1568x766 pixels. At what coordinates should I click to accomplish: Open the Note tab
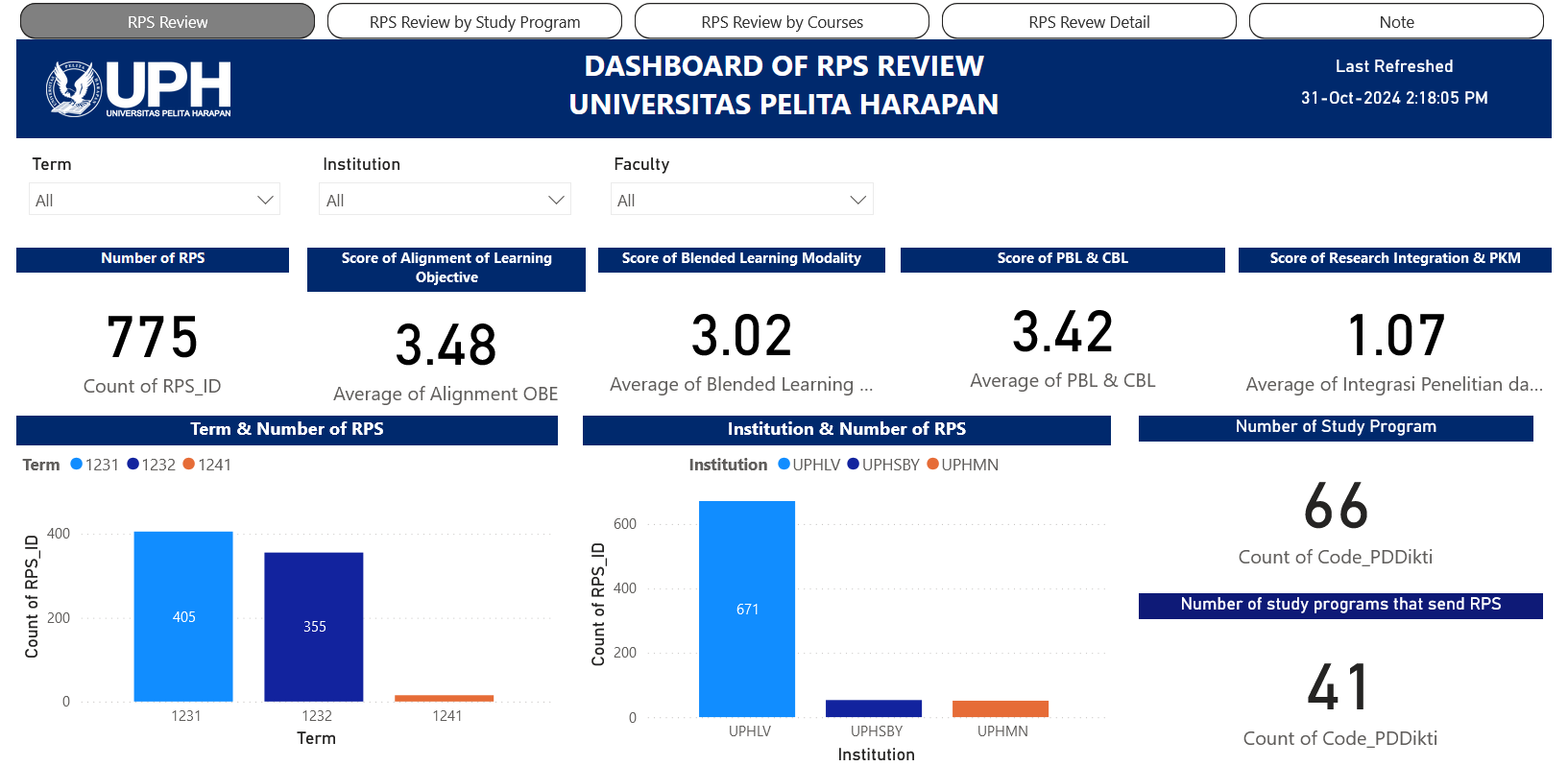(x=1396, y=21)
